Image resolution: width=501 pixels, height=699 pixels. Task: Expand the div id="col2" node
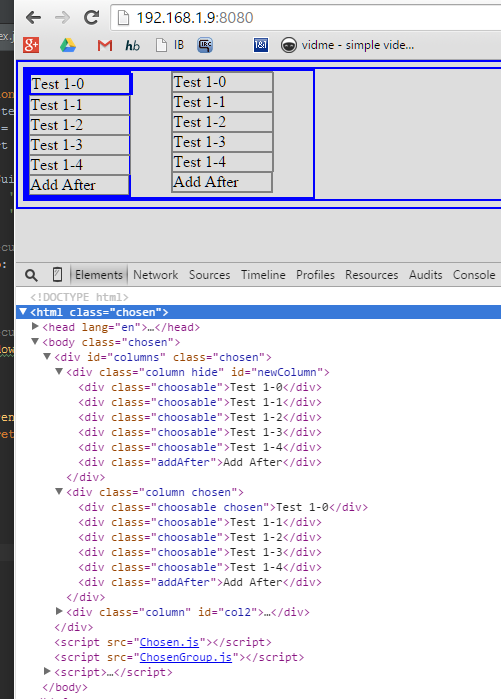[x=59, y=611]
